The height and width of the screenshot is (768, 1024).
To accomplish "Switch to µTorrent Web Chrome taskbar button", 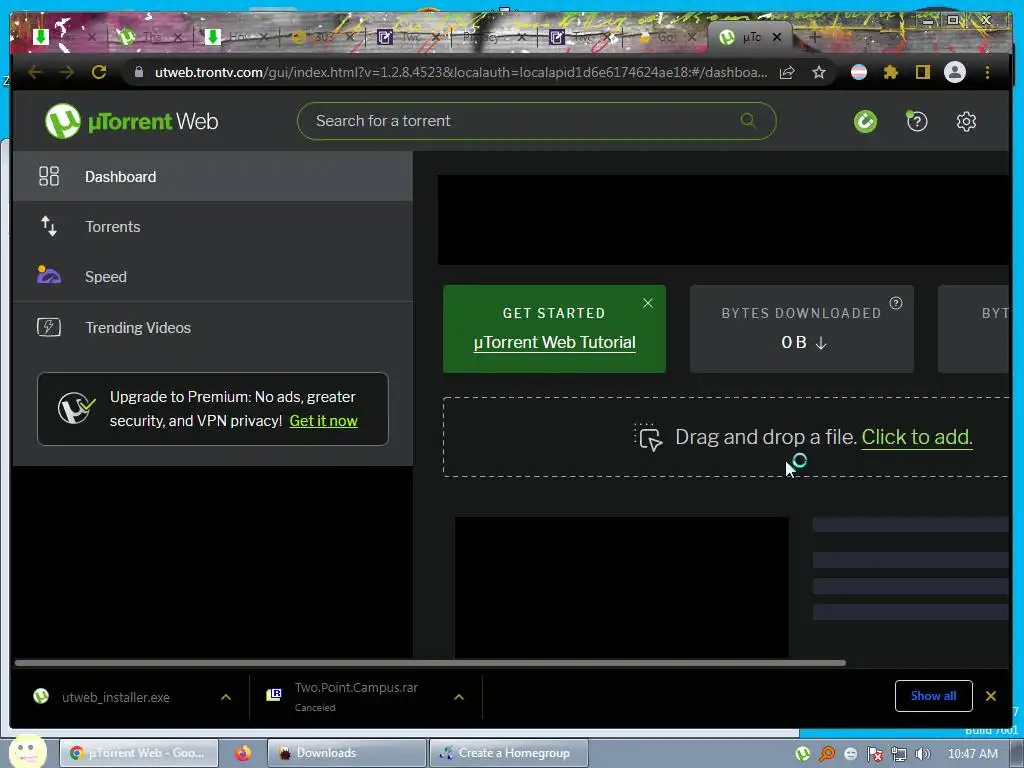I will pos(139,753).
